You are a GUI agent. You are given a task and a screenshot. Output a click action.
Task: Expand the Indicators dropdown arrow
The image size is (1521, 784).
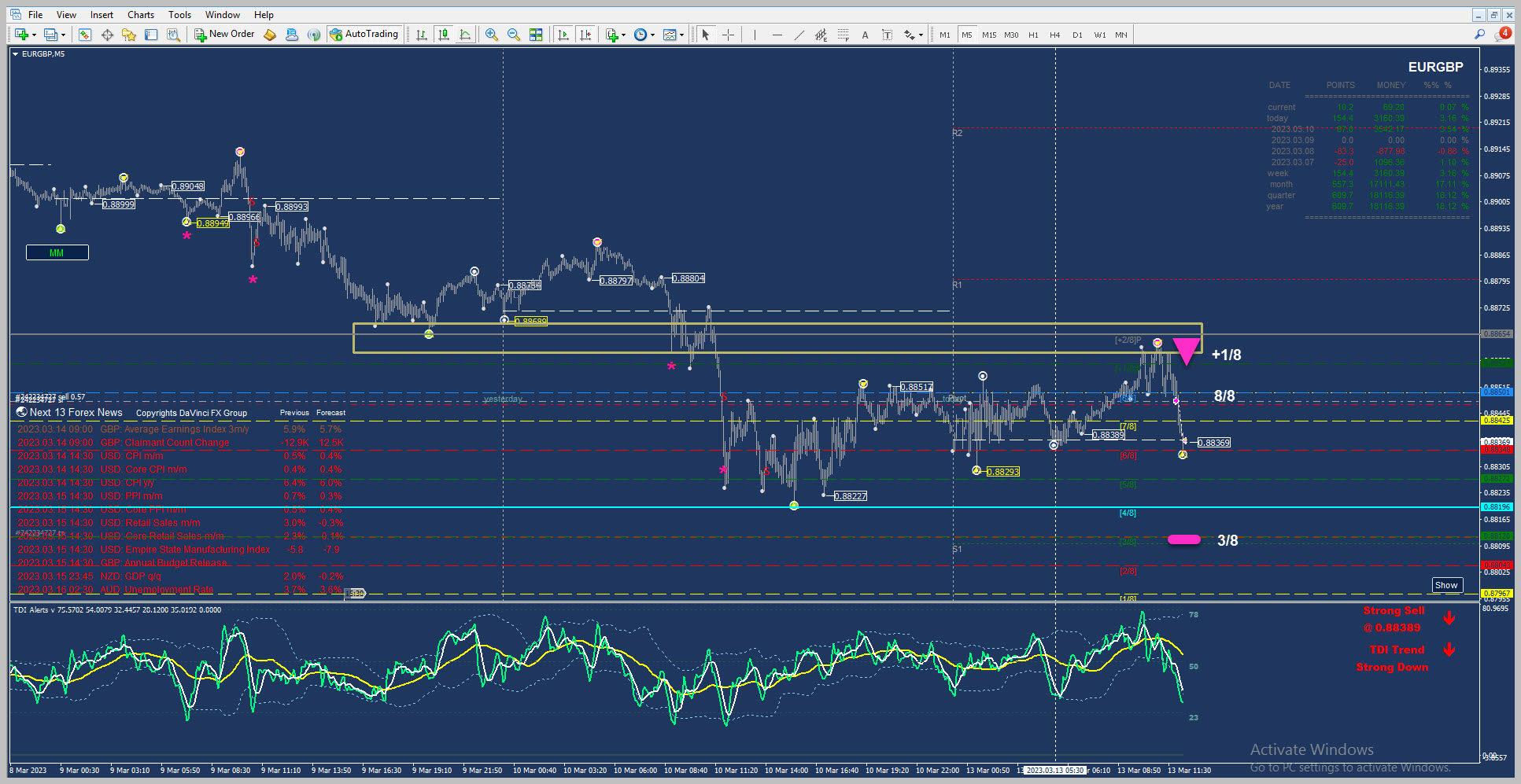coord(623,35)
